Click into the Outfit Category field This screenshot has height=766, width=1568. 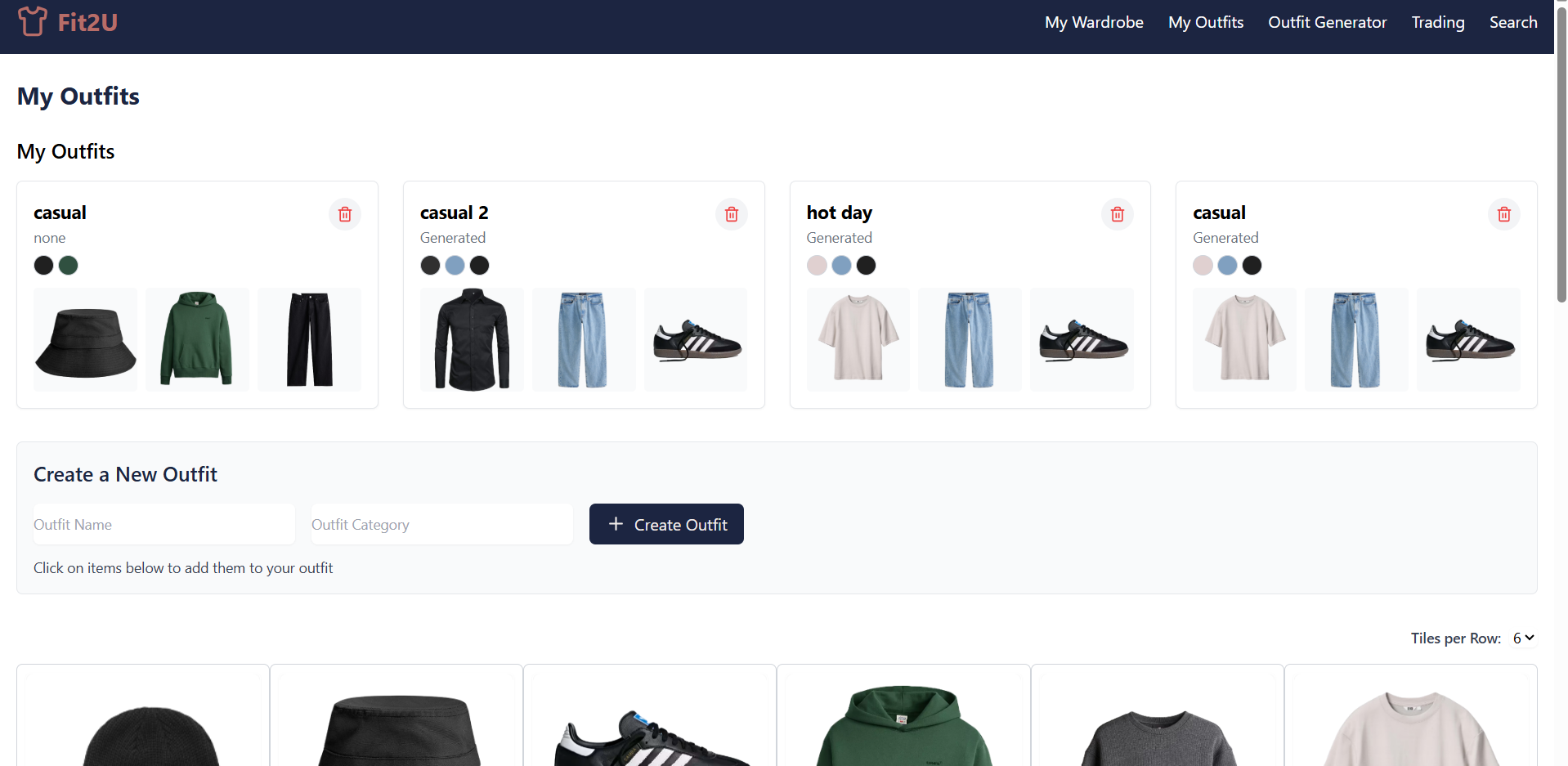(442, 524)
